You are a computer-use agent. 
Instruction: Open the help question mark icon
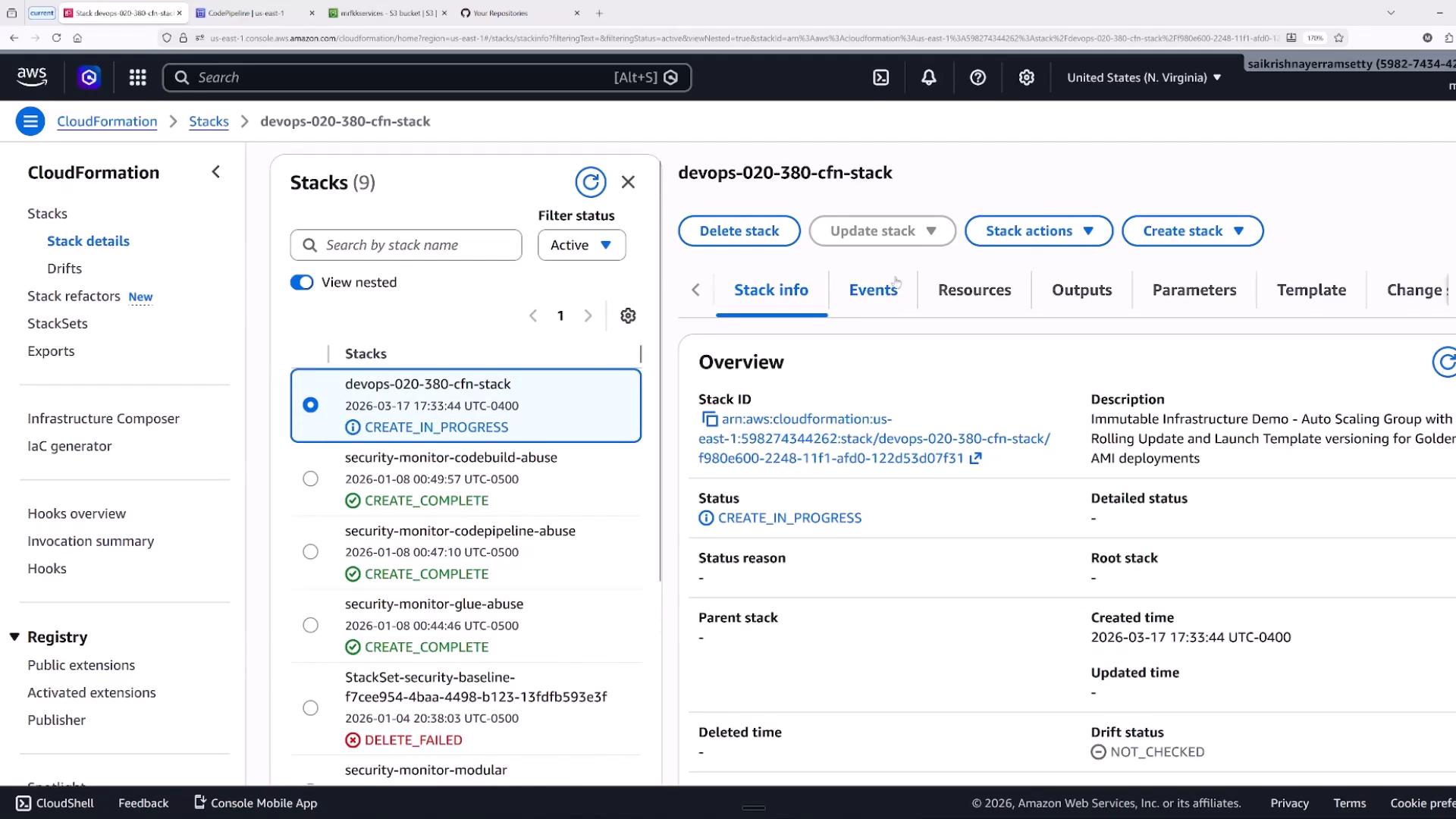point(977,77)
